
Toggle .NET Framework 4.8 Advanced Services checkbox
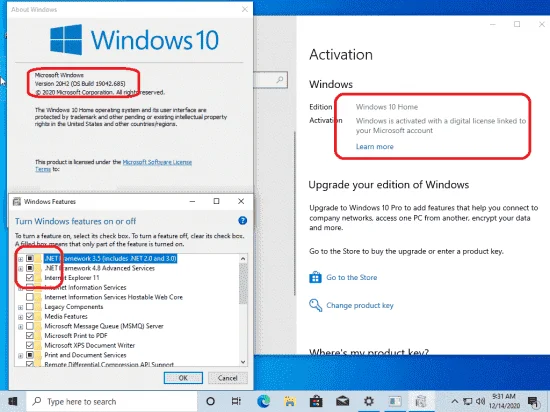coord(30,268)
